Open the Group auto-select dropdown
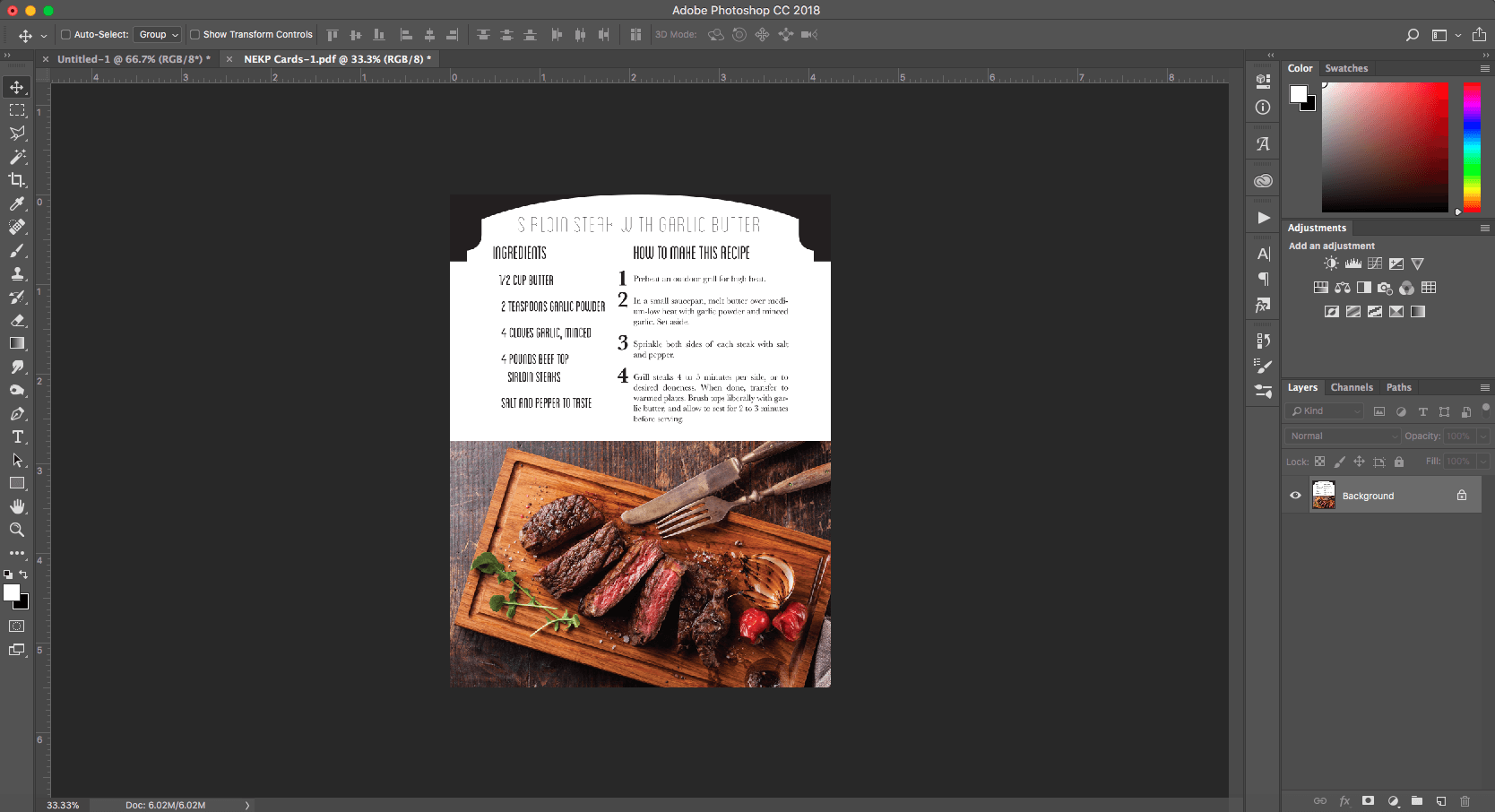 tap(159, 35)
